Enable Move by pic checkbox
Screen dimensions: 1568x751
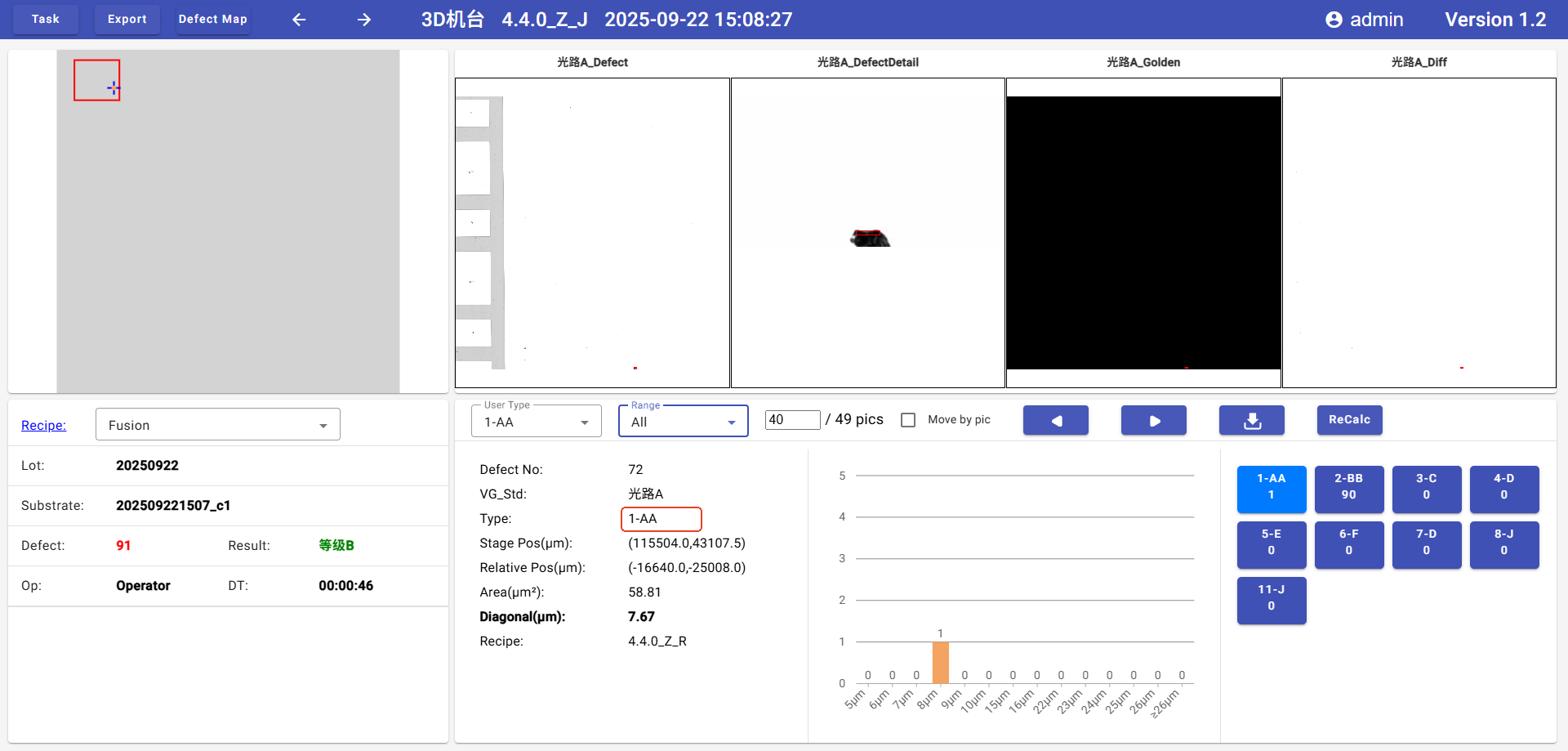pyautogui.click(x=908, y=420)
